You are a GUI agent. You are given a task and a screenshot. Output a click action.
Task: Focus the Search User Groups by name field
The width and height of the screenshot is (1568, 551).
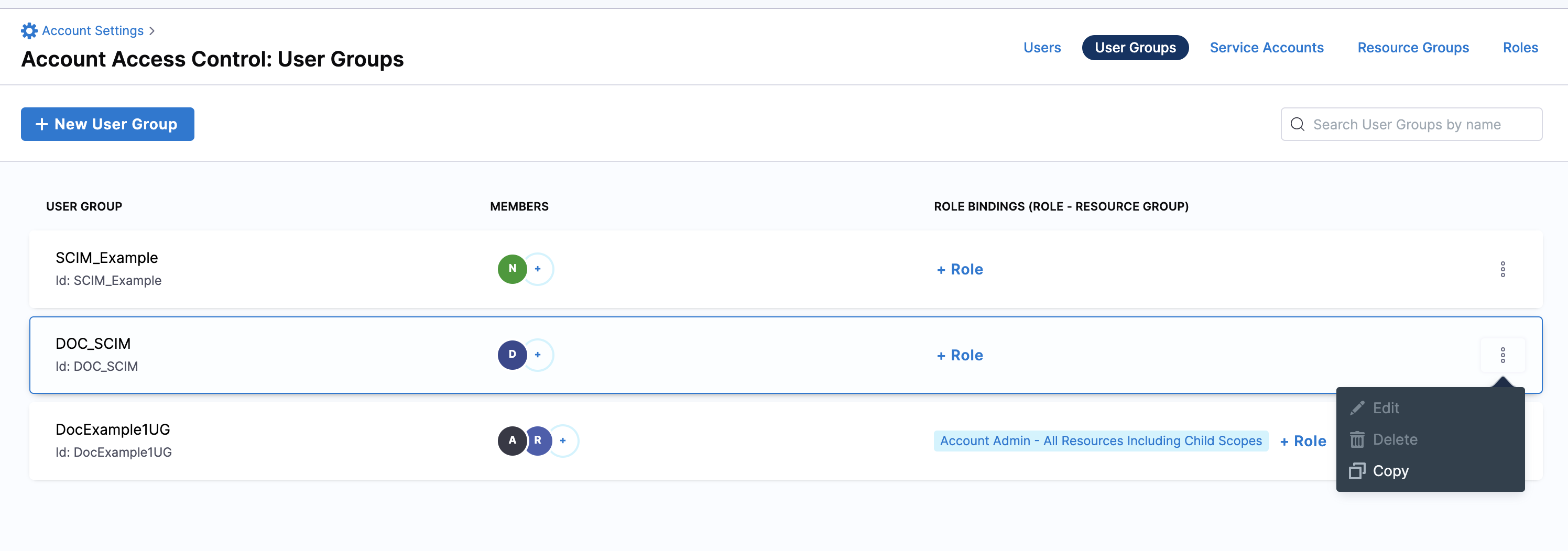pyautogui.click(x=1411, y=124)
